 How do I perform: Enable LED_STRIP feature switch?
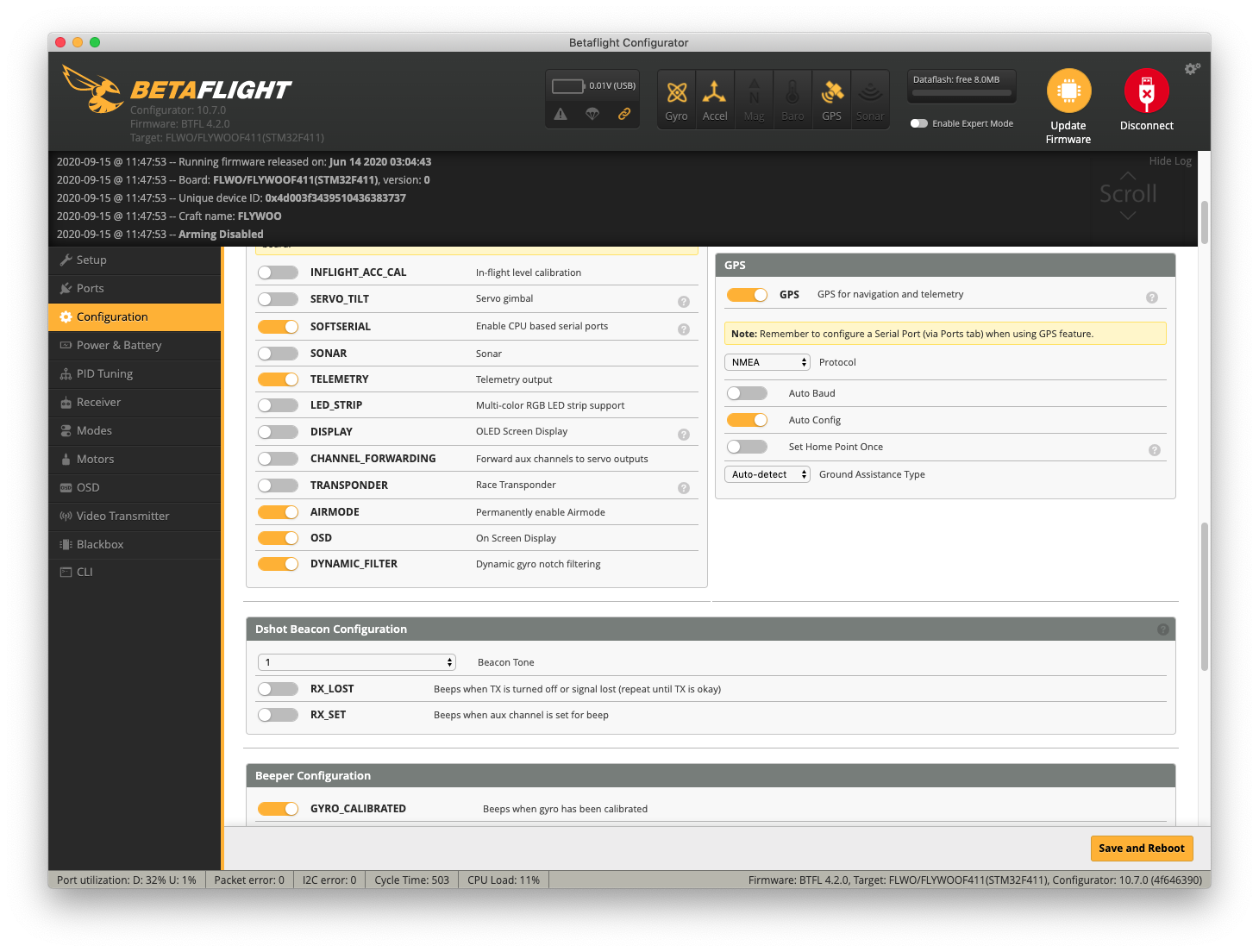(x=278, y=405)
